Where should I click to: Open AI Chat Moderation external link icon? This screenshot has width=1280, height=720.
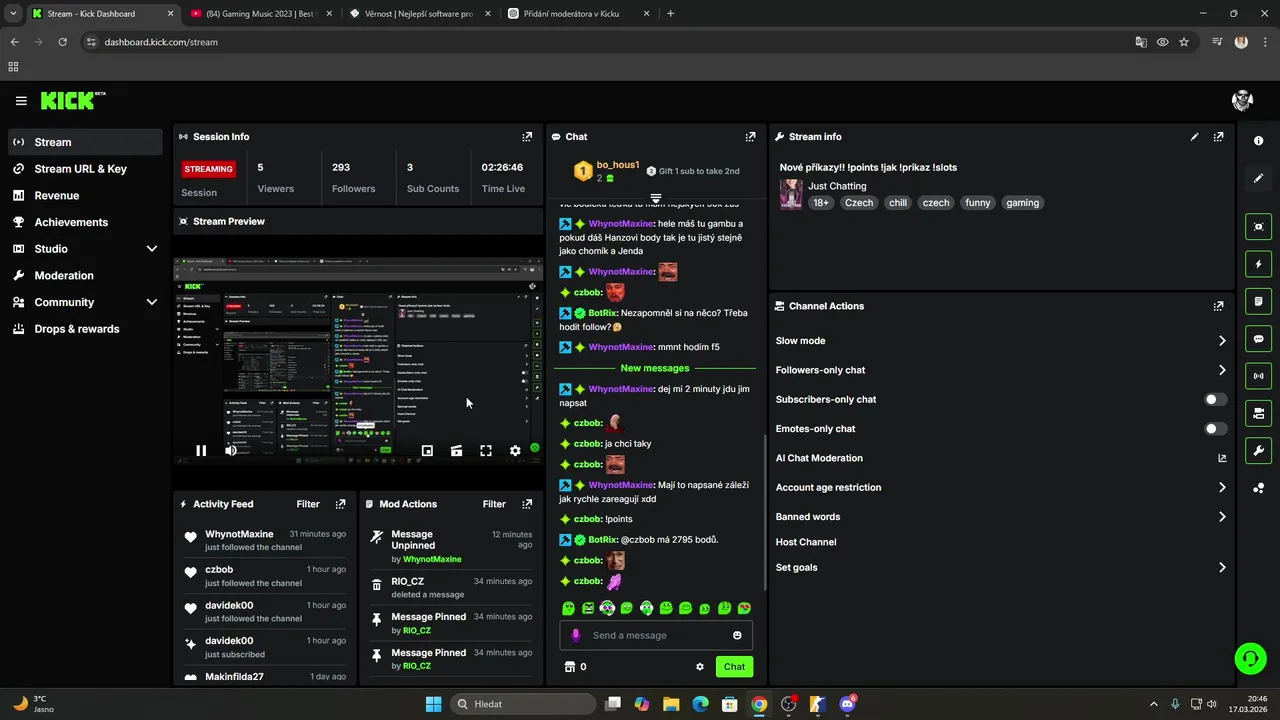pos(1222,458)
